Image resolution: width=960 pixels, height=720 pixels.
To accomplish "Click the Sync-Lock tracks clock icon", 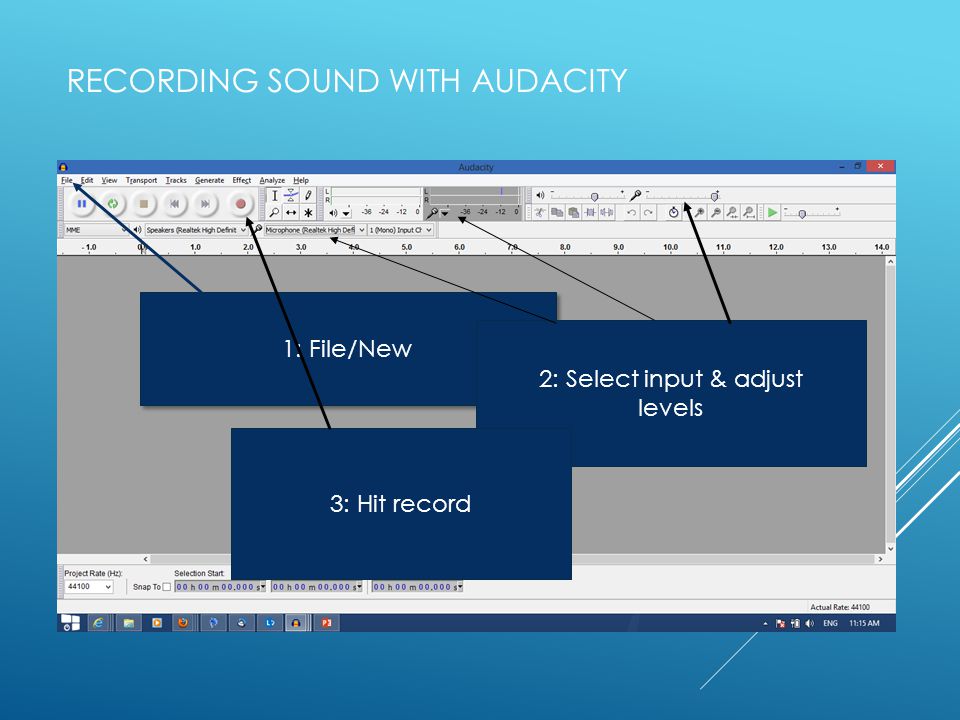I will tap(673, 212).
